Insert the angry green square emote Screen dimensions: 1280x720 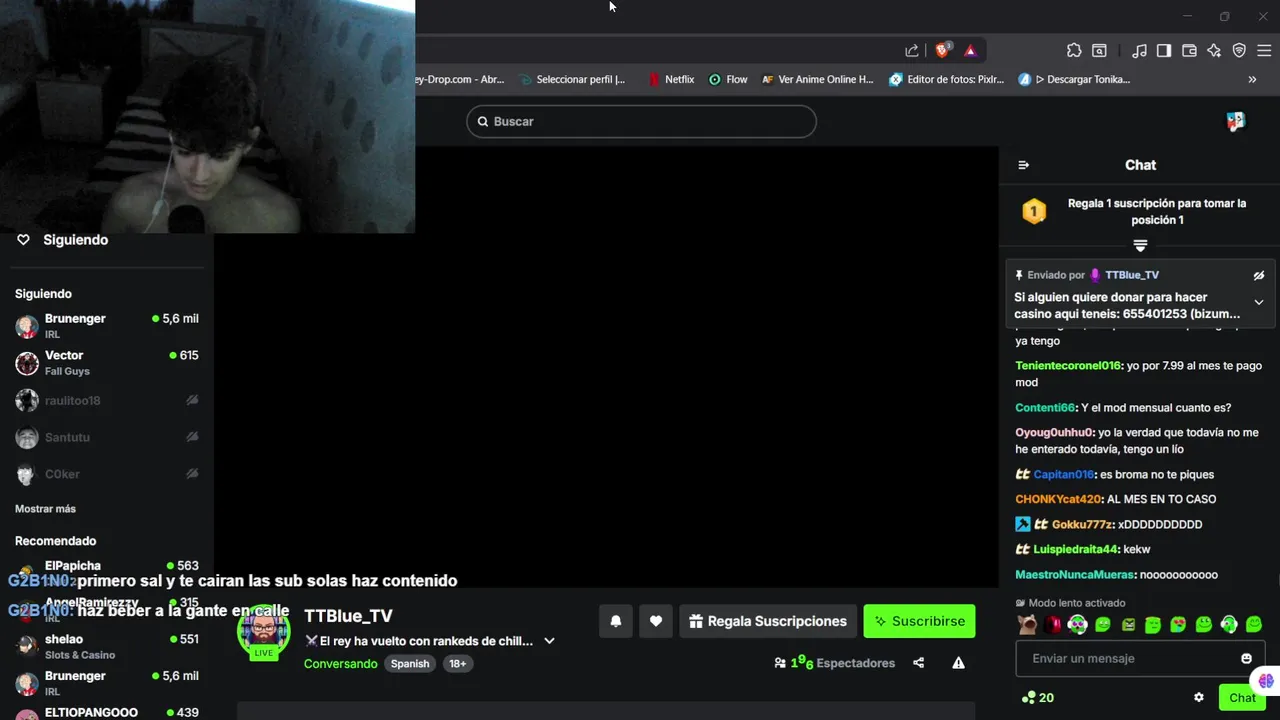pos(1128,624)
